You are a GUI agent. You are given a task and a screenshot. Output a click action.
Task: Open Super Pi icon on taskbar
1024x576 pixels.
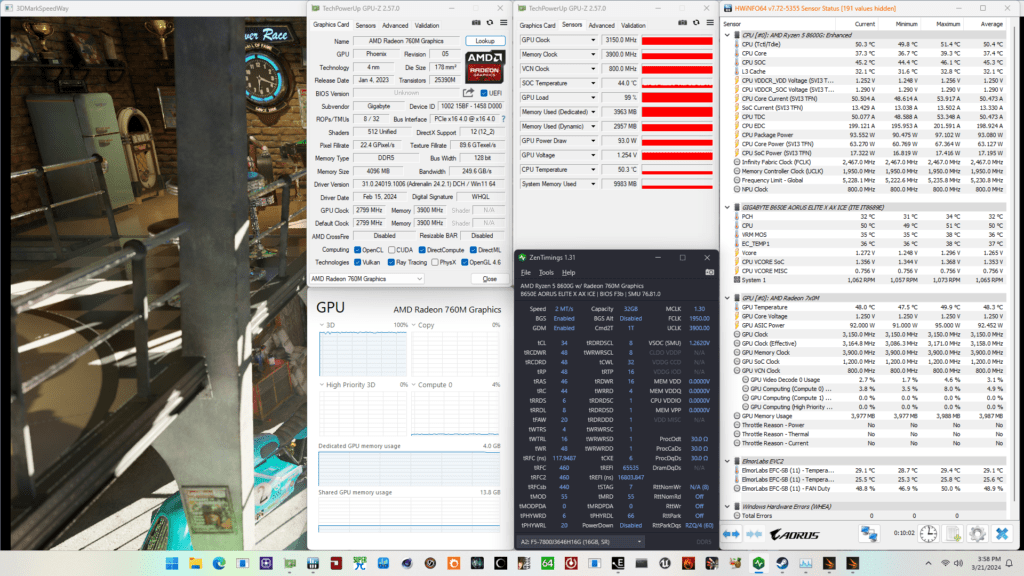360,563
